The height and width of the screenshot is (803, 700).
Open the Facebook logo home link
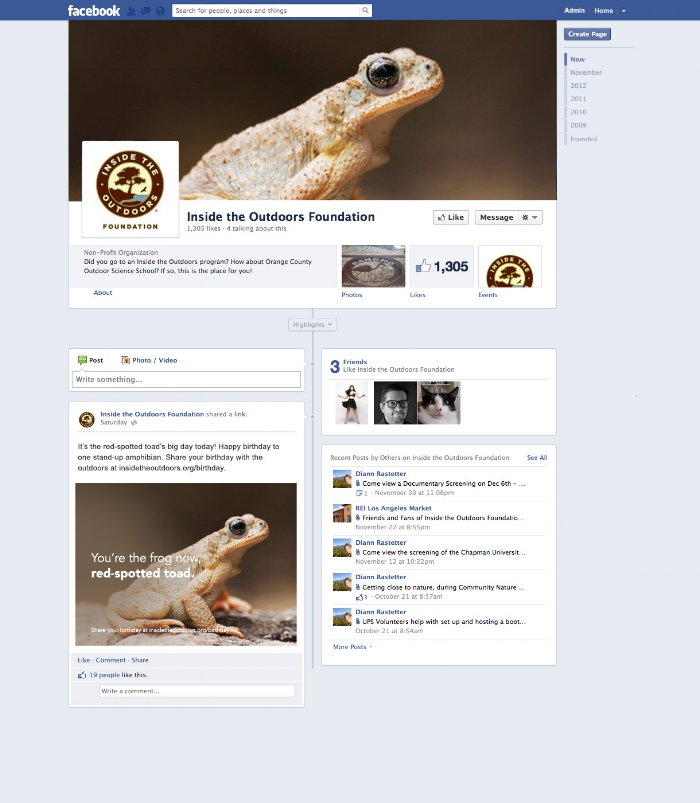(x=94, y=10)
